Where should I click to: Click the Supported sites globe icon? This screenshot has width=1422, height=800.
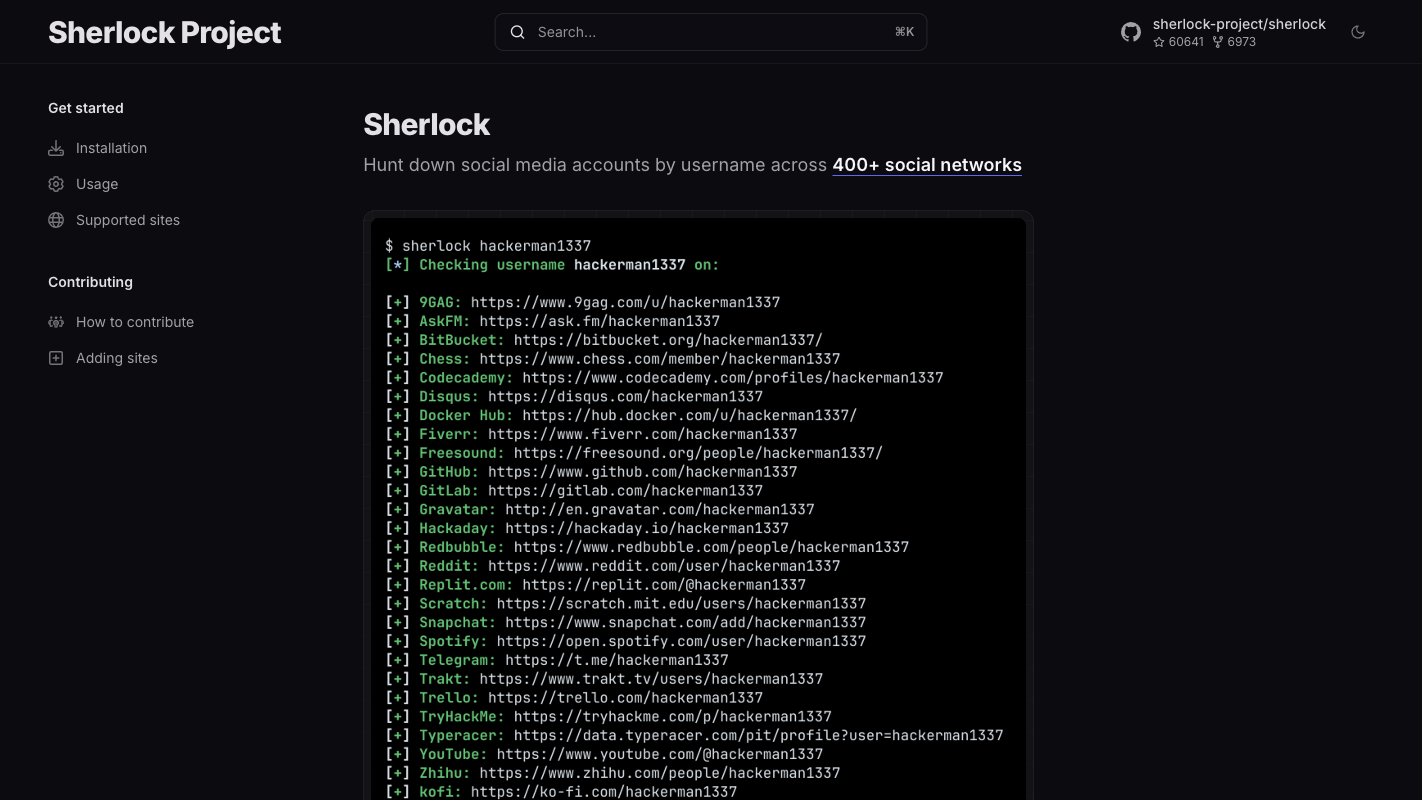[x=56, y=220]
